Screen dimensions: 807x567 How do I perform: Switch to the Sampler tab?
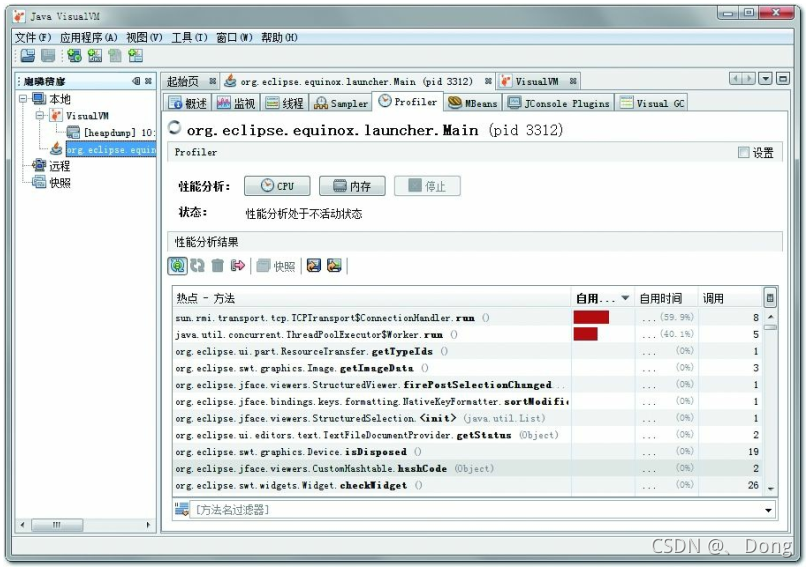pyautogui.click(x=342, y=103)
